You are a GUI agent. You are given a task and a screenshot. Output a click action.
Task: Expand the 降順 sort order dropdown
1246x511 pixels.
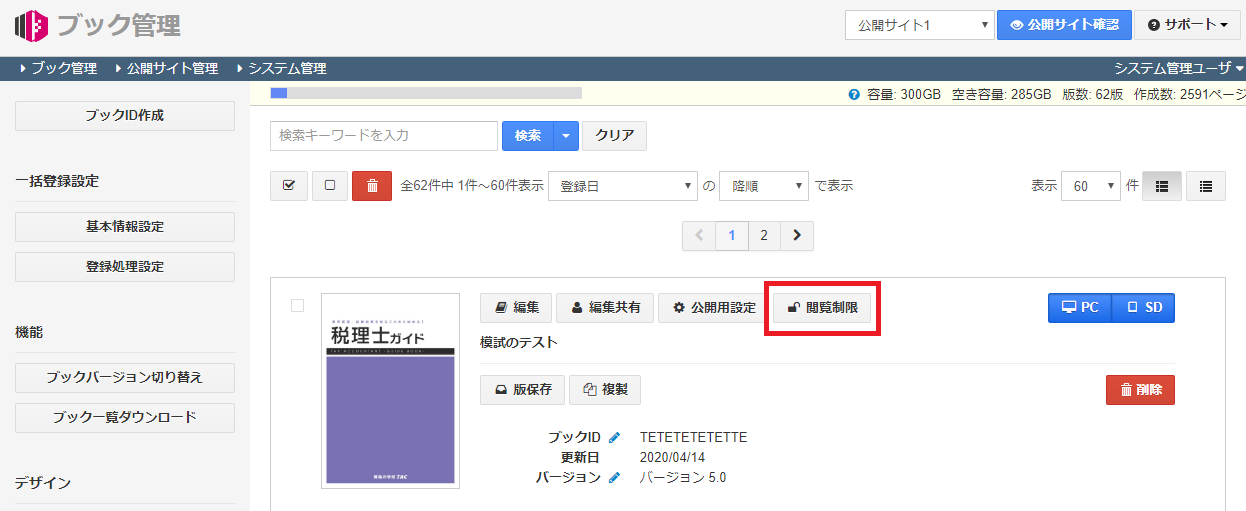point(763,186)
